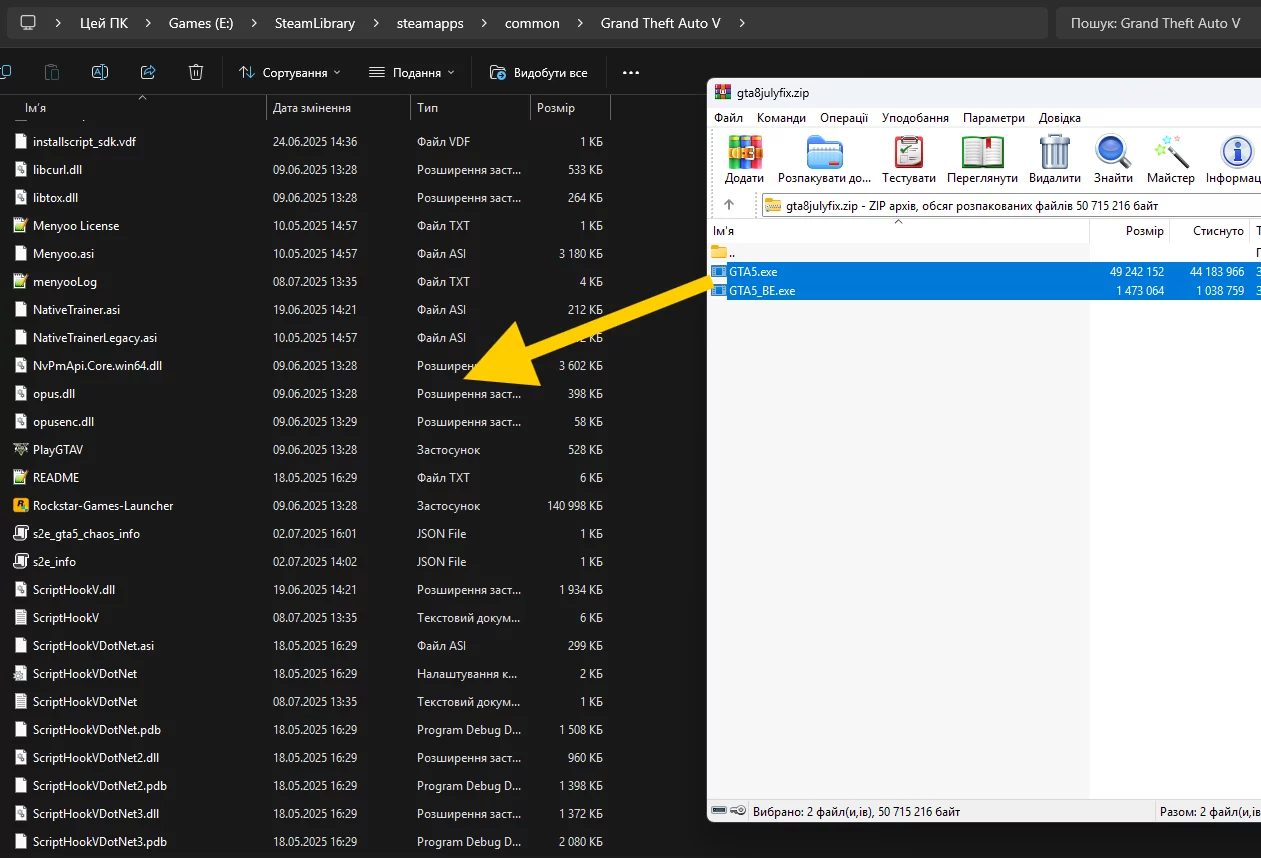
Task: Select Rockstar-Games-Launcher file icon
Action: [20, 506]
